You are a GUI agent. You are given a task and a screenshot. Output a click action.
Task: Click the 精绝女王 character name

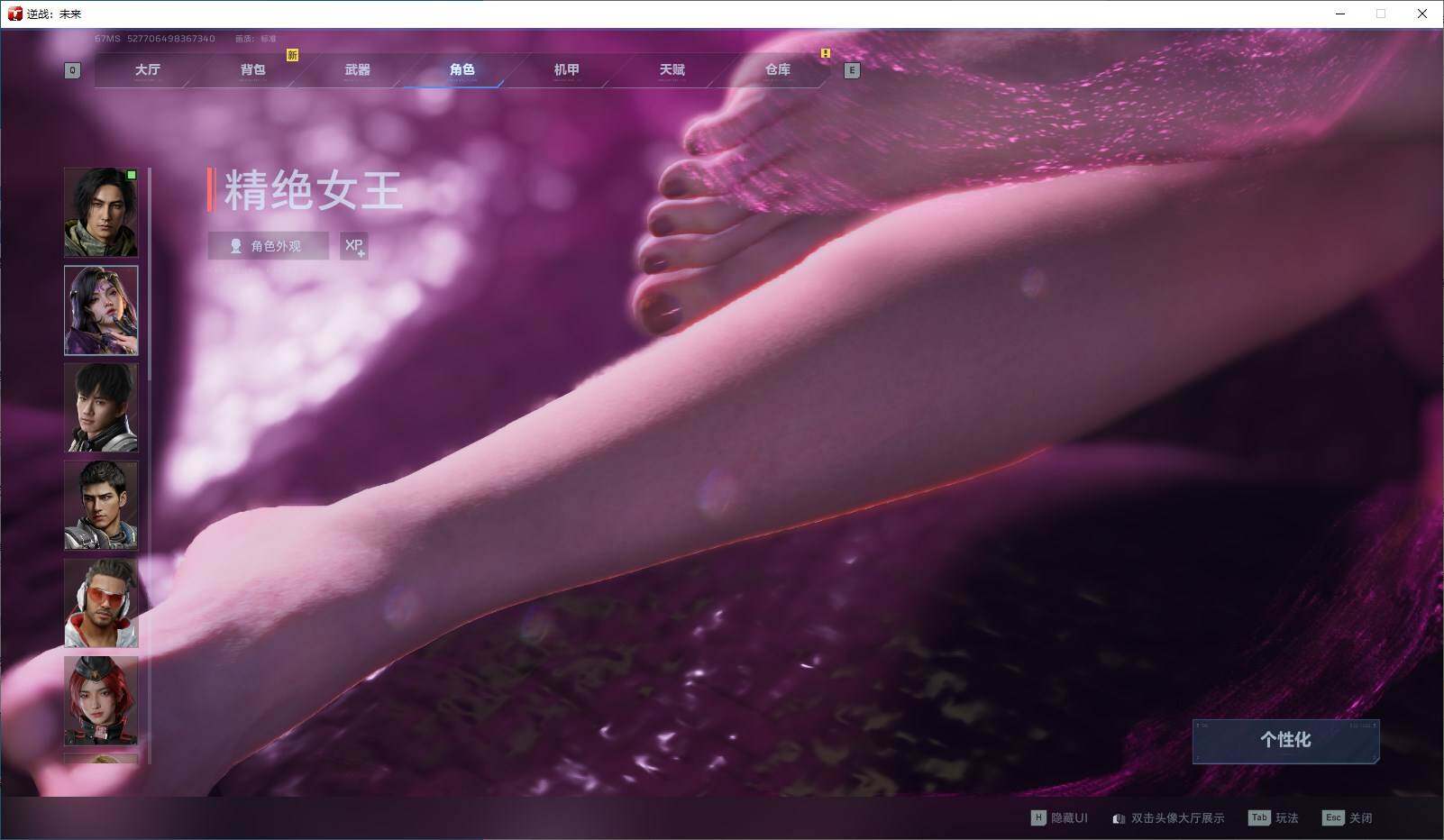tap(314, 190)
